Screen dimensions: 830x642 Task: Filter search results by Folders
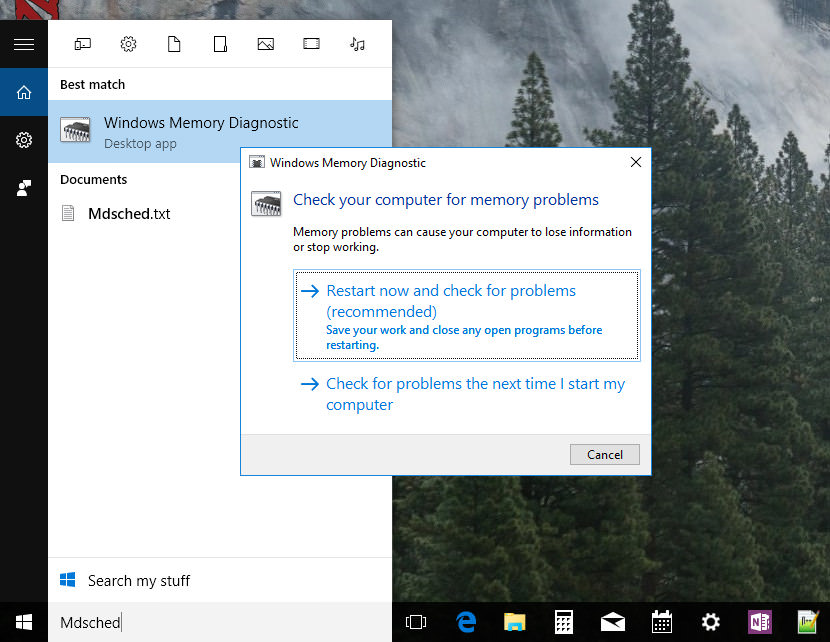[x=220, y=44]
